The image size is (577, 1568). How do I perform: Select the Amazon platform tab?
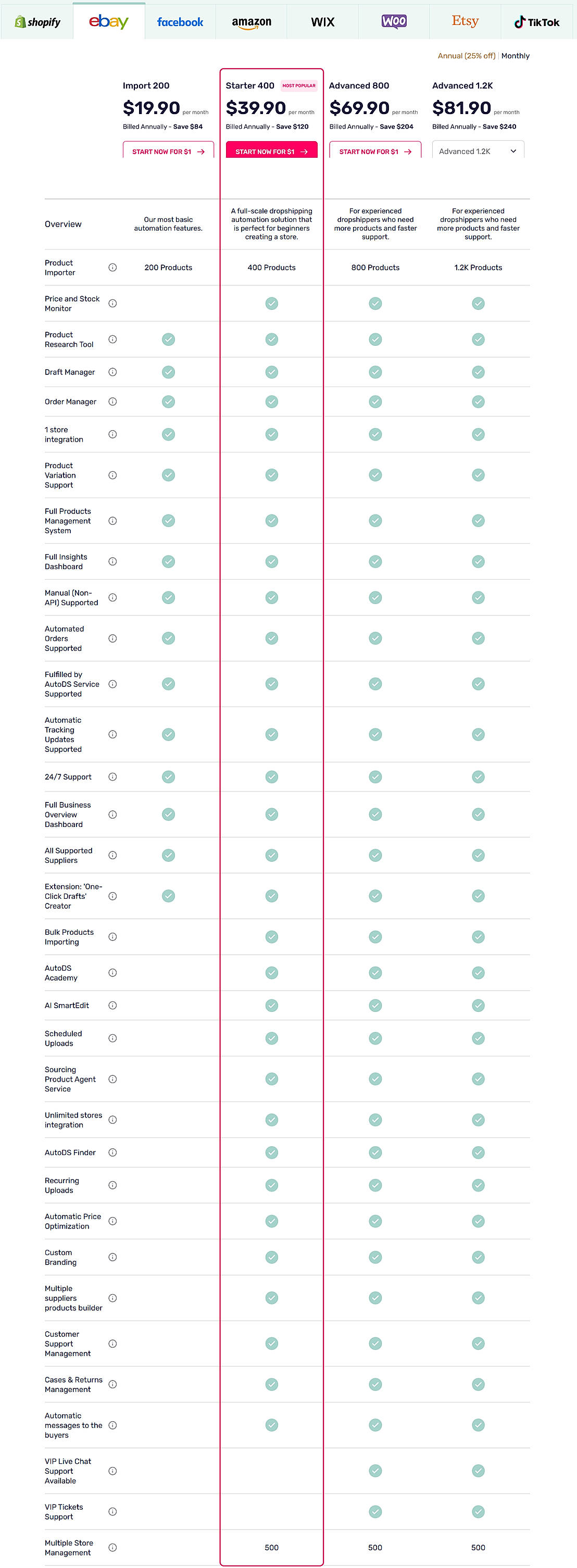252,22
